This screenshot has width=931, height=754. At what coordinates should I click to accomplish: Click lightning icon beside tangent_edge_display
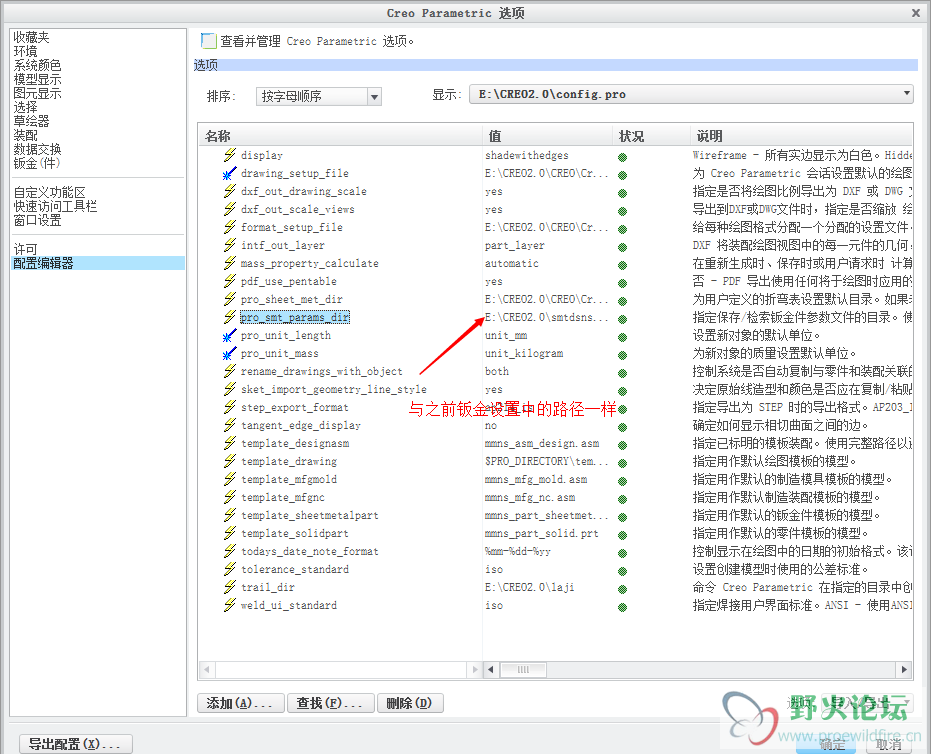230,425
